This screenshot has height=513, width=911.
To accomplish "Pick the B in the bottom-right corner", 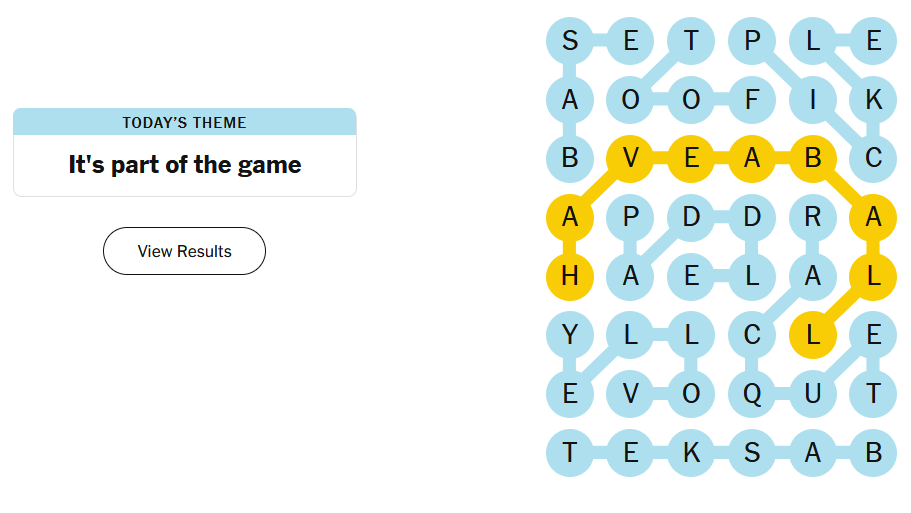I will pyautogui.click(x=873, y=453).
